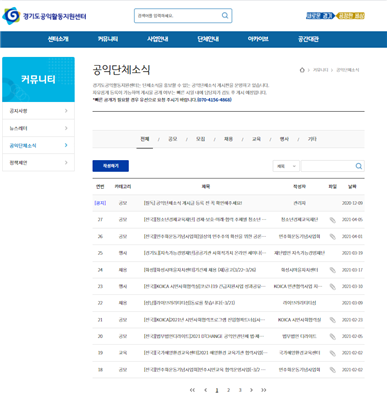
Task: Open post number 22 title
Action: [189, 303]
